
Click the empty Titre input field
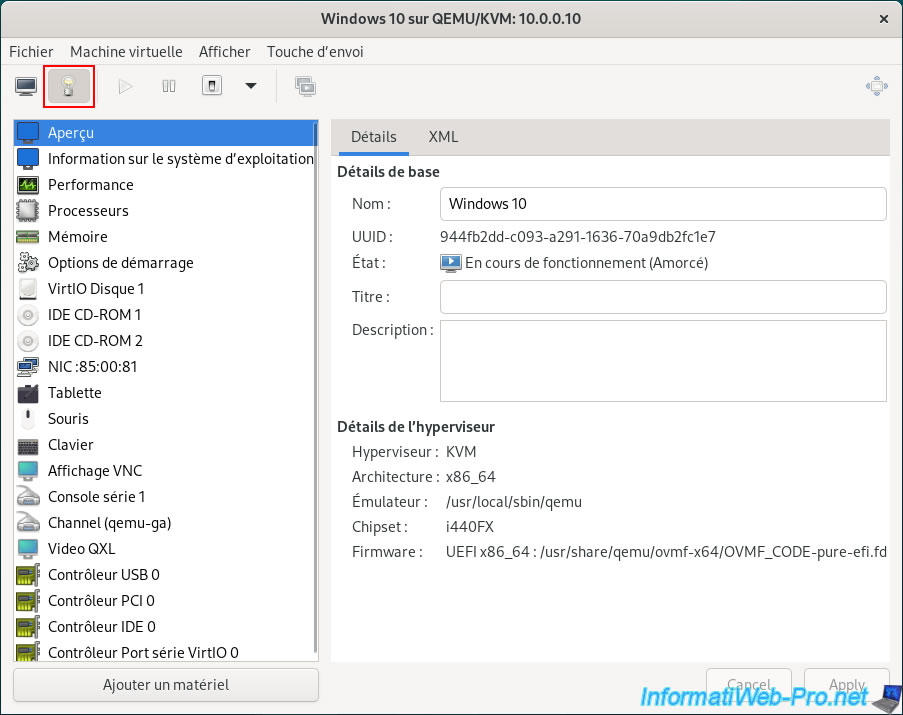click(x=663, y=297)
